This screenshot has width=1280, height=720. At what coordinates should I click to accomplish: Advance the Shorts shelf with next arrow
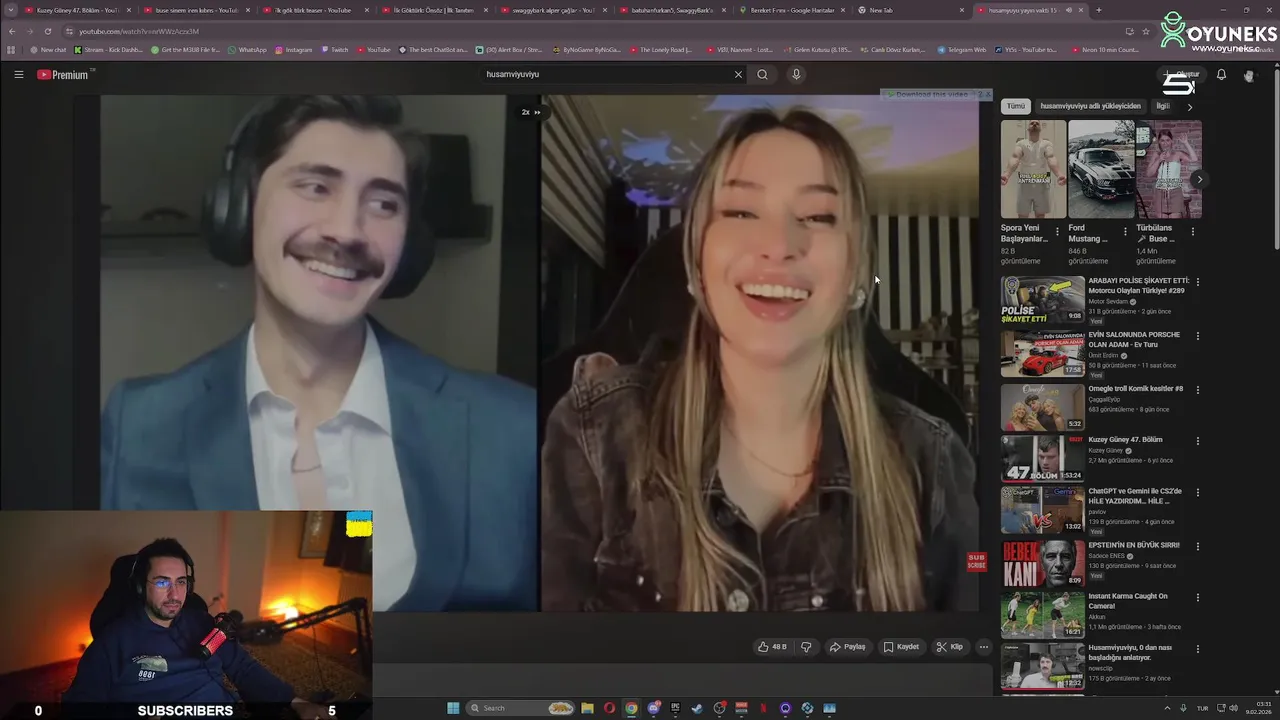click(1199, 180)
